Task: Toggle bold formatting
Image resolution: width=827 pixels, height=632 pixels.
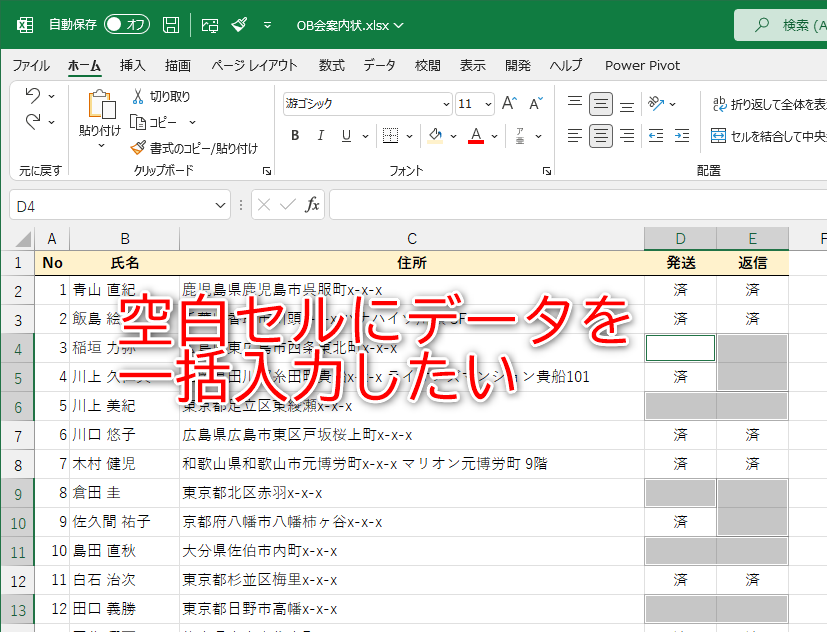Action: [294, 133]
